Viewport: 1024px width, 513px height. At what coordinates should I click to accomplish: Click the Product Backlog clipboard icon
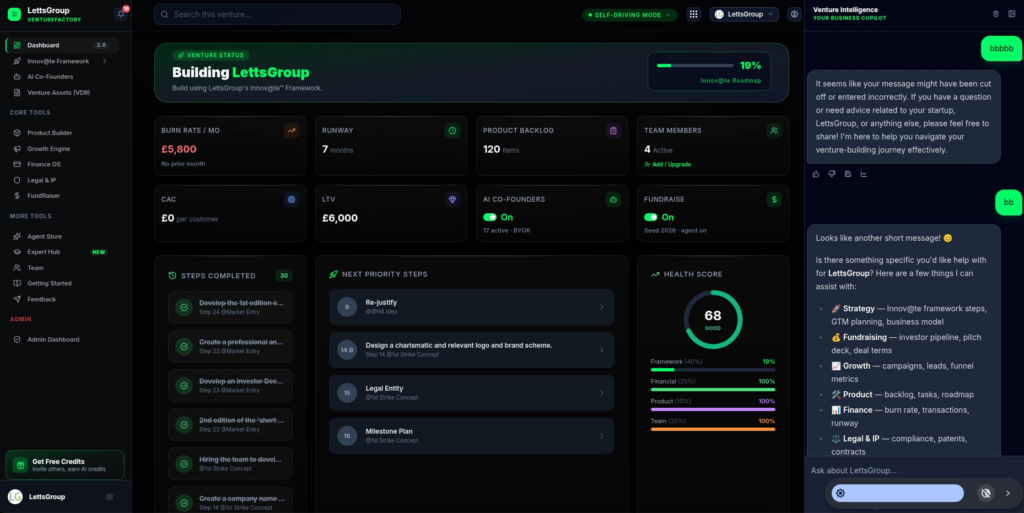coord(613,131)
